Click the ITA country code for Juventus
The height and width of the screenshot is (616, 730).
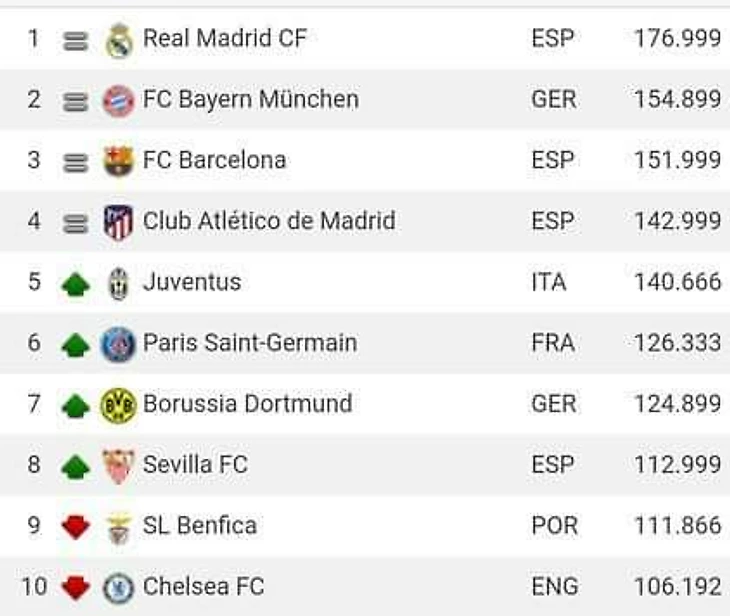549,282
